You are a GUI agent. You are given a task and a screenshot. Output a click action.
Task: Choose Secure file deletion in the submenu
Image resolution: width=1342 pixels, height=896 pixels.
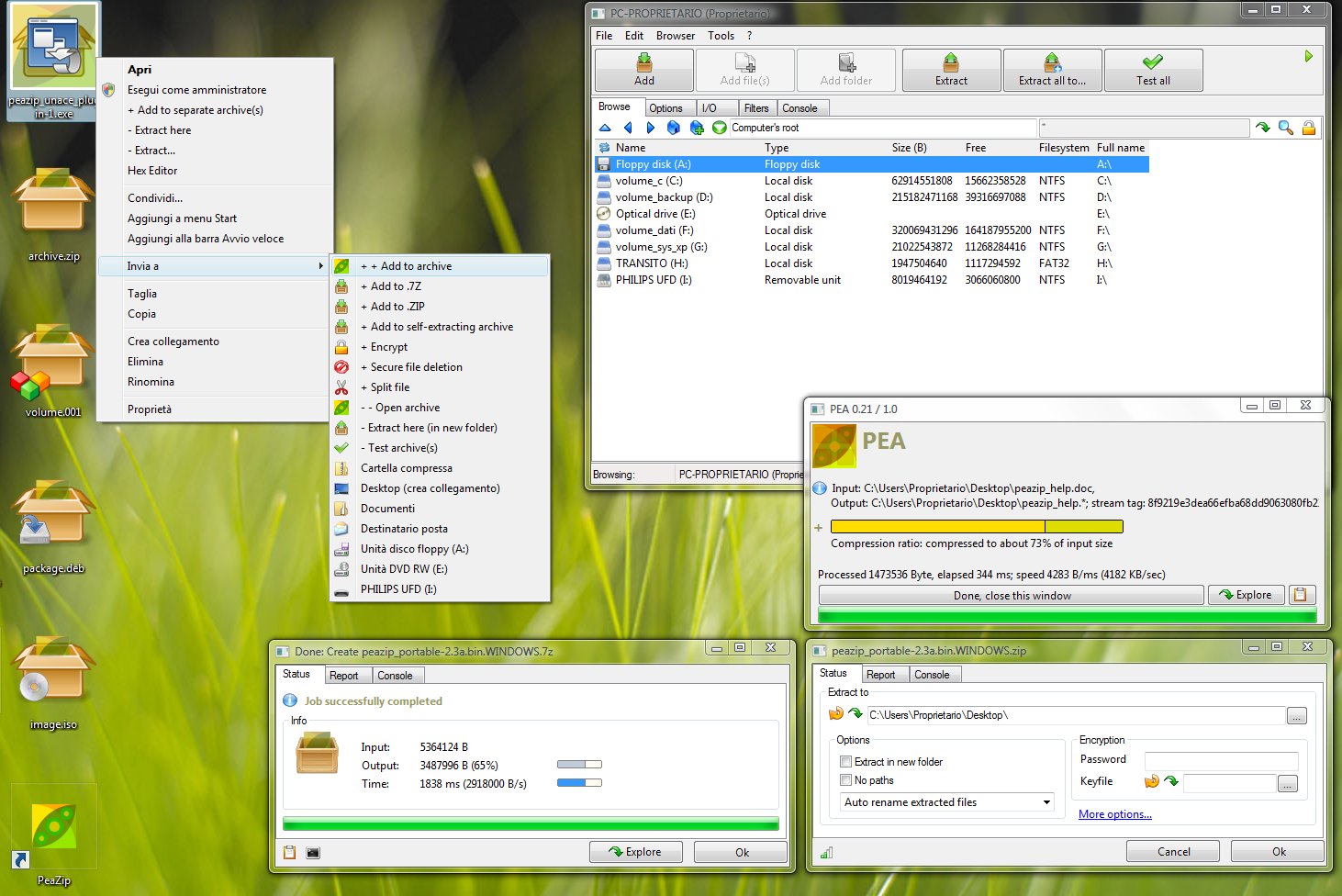[441, 367]
